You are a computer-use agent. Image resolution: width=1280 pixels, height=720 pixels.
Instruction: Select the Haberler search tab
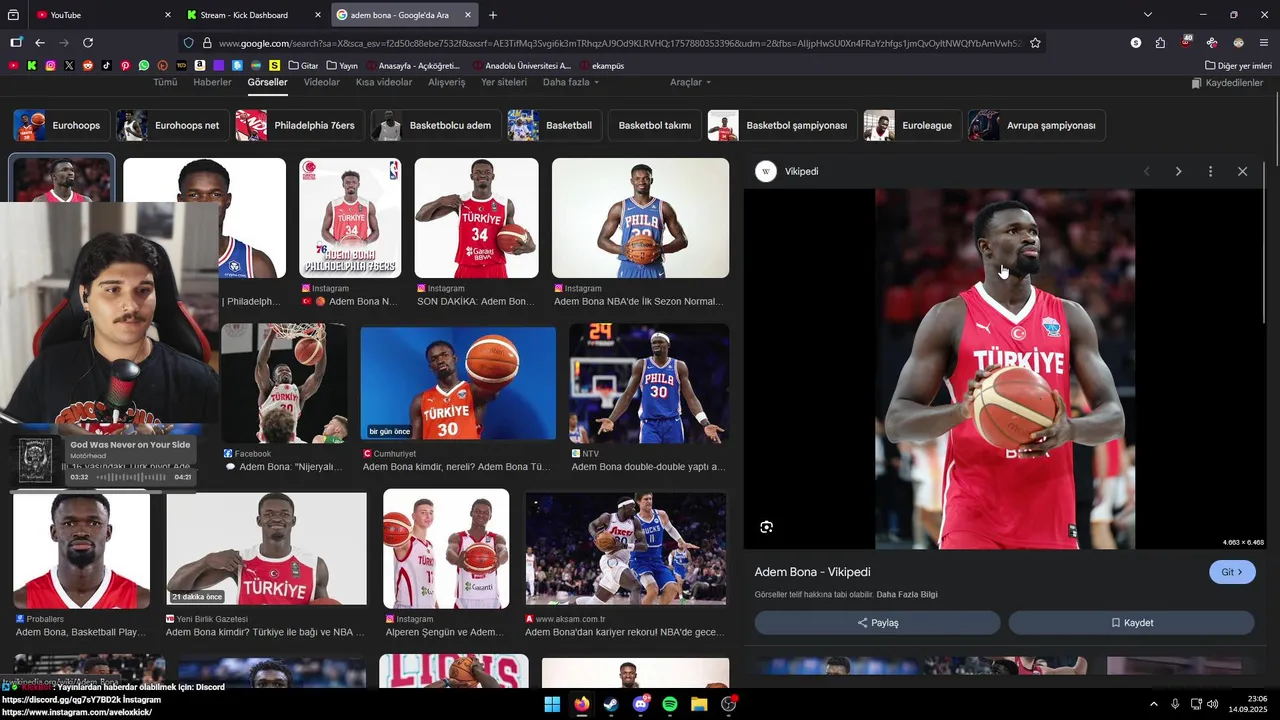212,82
